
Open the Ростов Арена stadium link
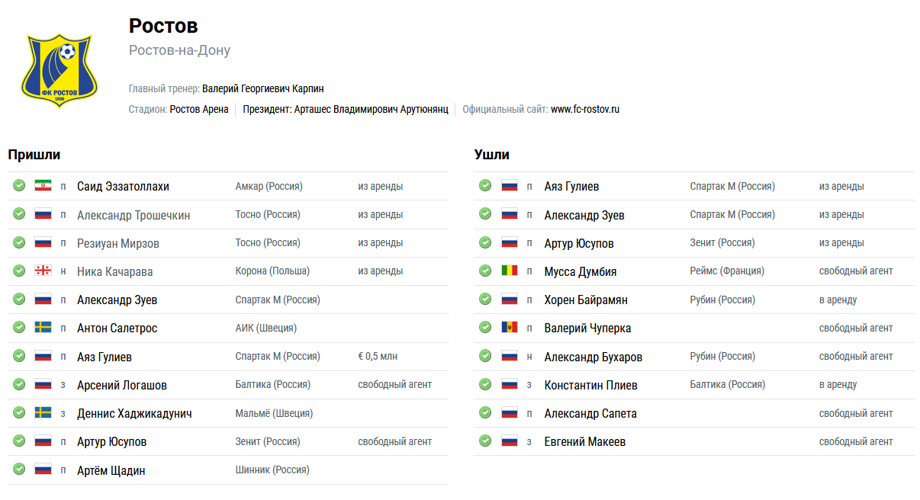click(199, 109)
